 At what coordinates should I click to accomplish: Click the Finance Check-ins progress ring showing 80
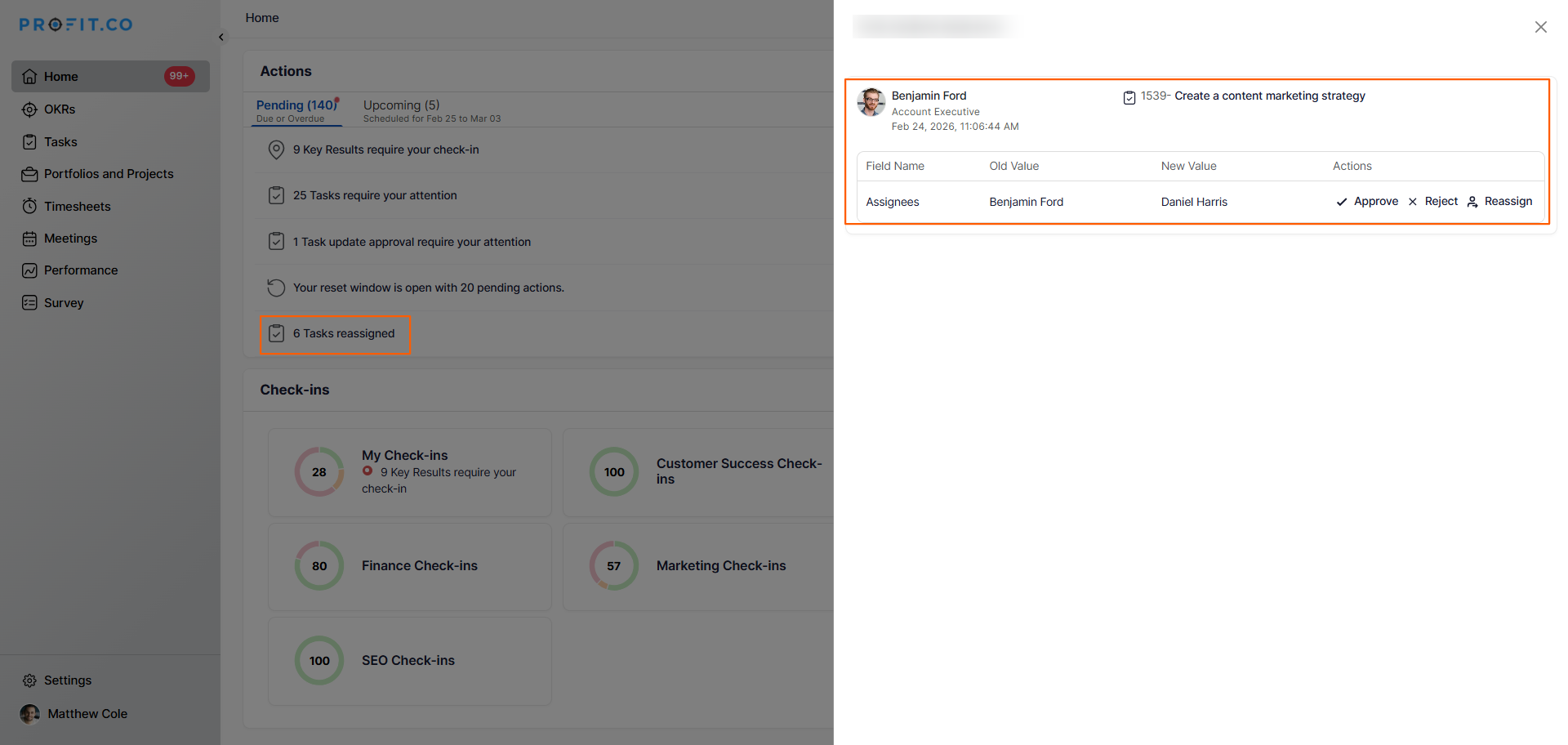(319, 566)
